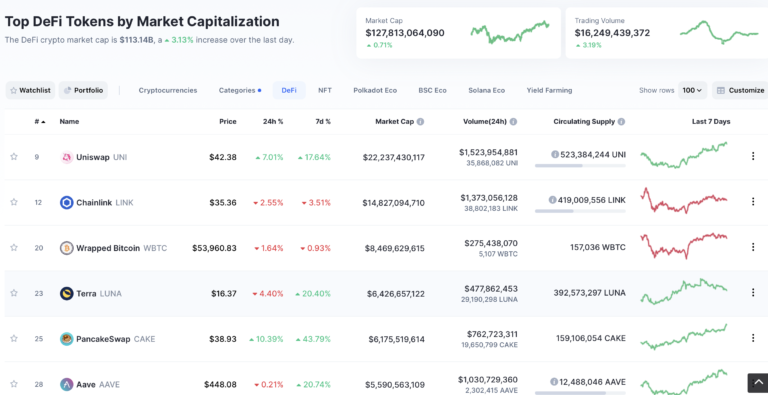Screen dimensions: 768x395
Task: Open three-dot menu for Uniswap row
Action: 753,156
